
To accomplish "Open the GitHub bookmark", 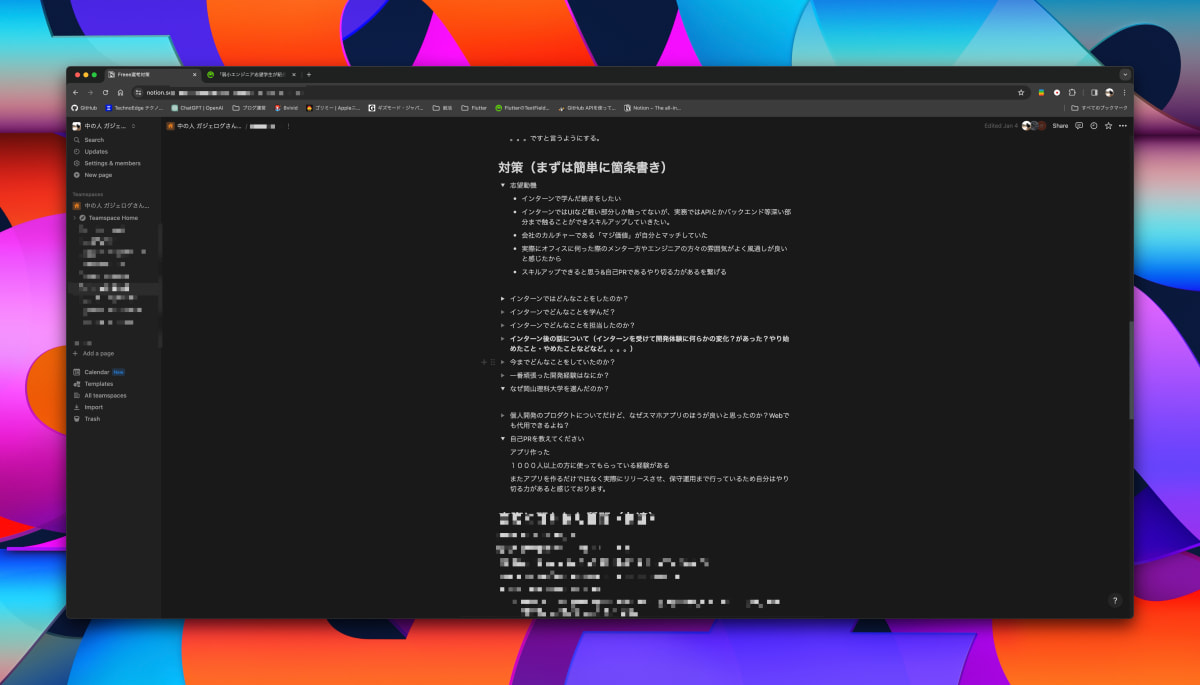I will 84,107.
